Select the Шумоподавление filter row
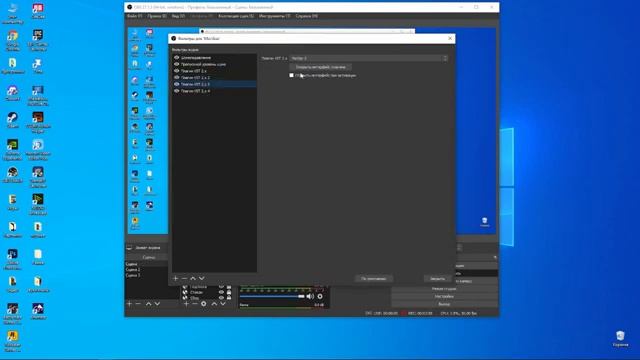The image size is (640, 360). point(214,58)
